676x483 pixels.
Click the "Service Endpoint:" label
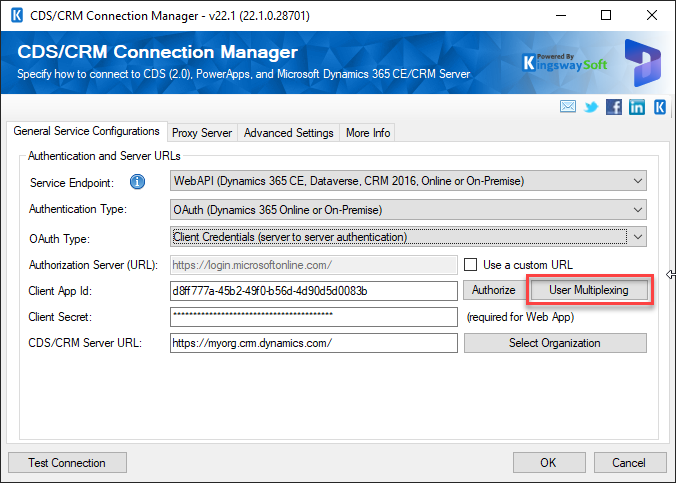pyautogui.click(x=72, y=183)
